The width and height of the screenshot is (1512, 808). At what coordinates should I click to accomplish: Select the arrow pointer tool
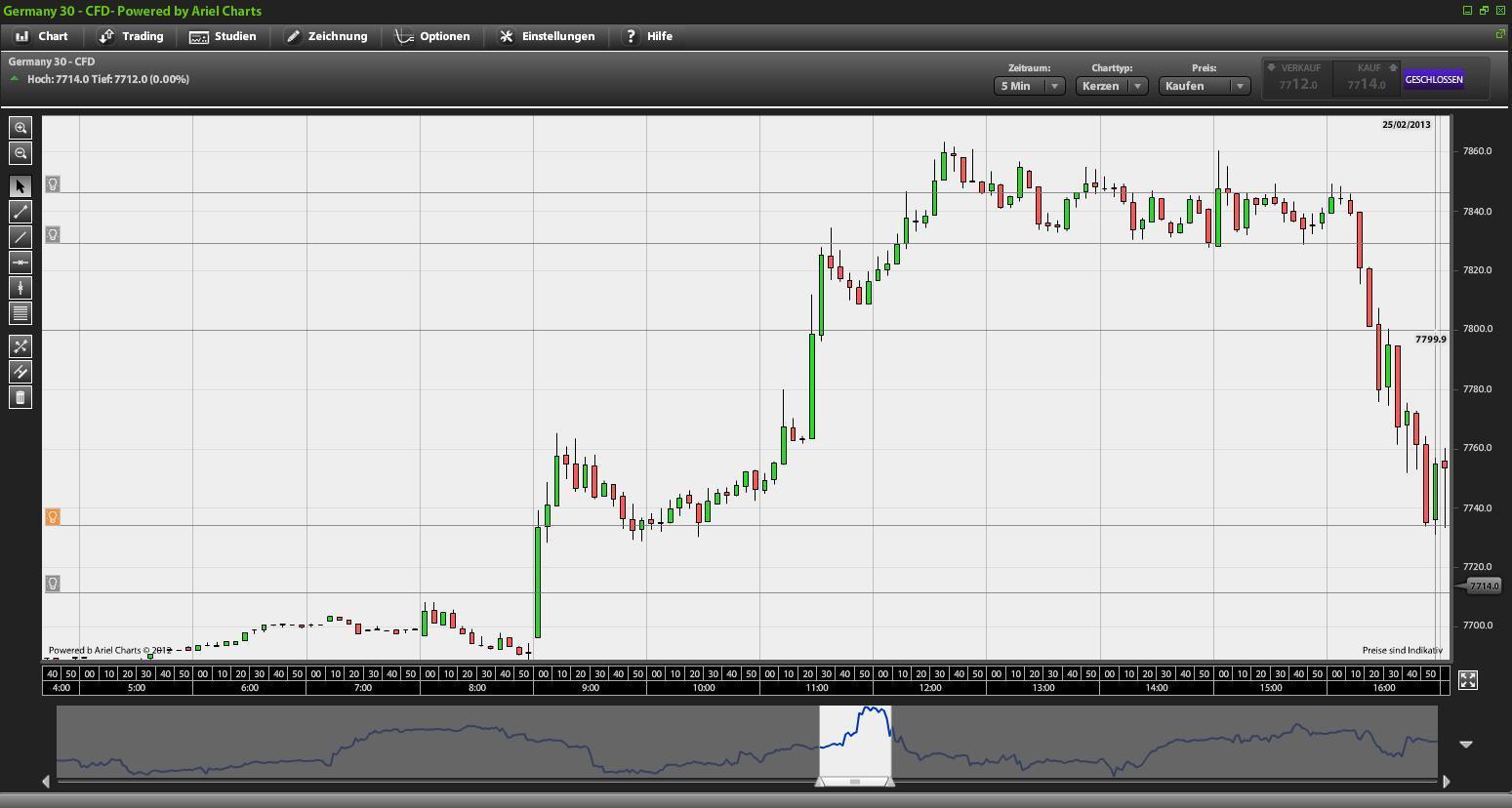[20, 186]
